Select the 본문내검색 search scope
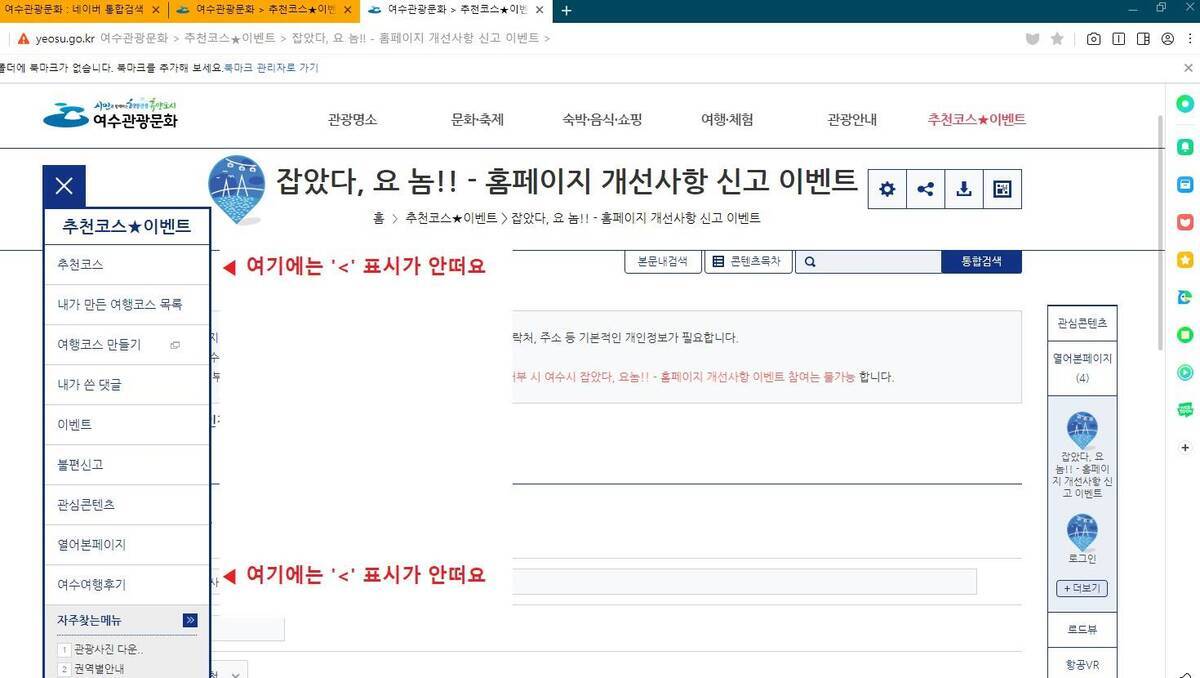 tap(661, 260)
